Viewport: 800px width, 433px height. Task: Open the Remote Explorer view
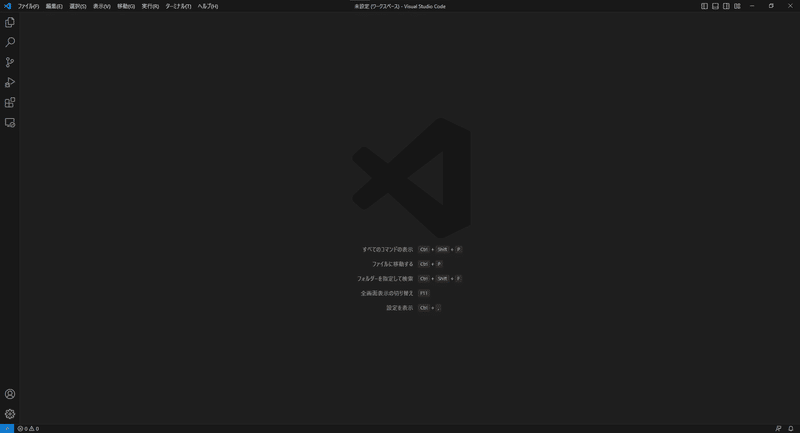(10, 123)
